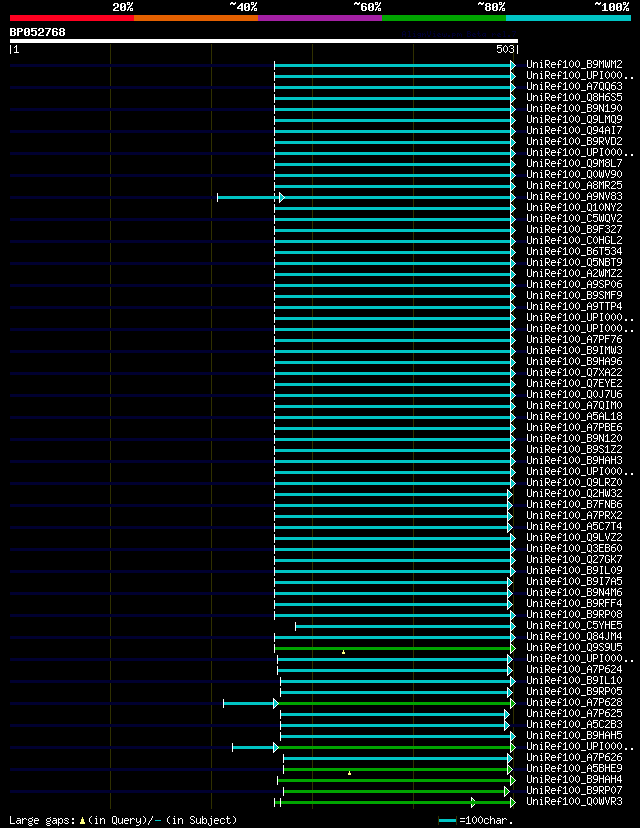Select the UniRef100_B9IL09 hit label
The width and height of the screenshot is (640, 828).
coord(574,571)
